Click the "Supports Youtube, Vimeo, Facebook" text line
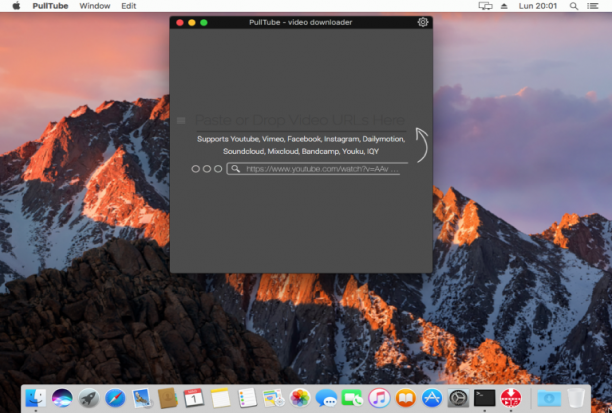The image size is (612, 413). 301,139
